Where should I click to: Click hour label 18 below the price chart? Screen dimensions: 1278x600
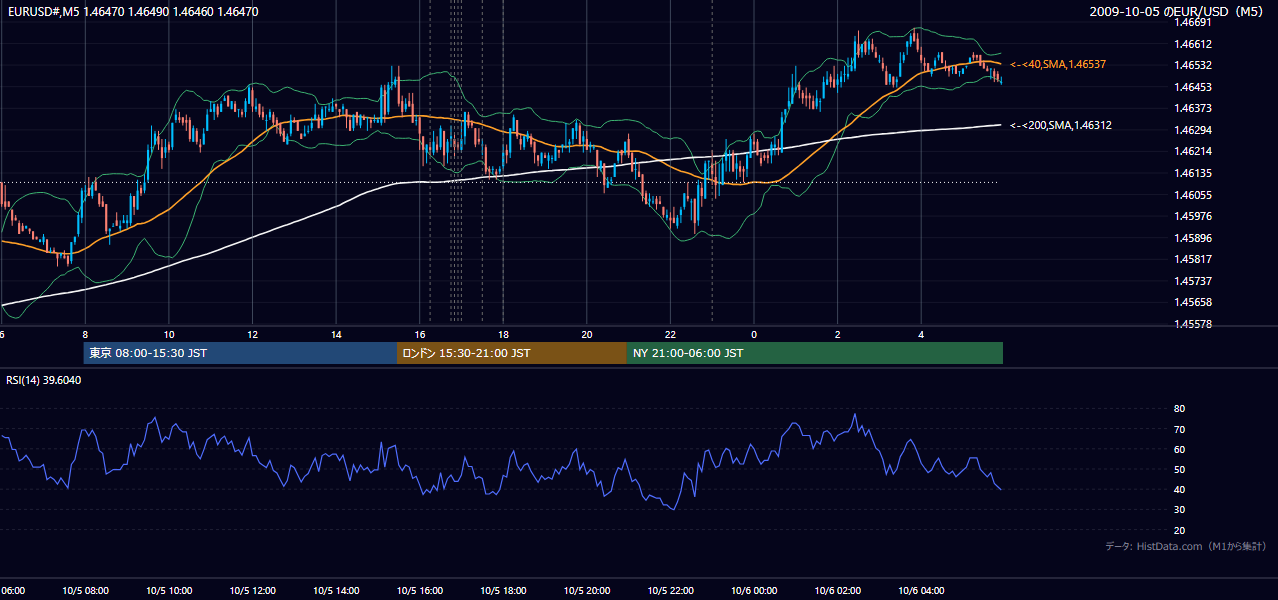tap(503, 334)
